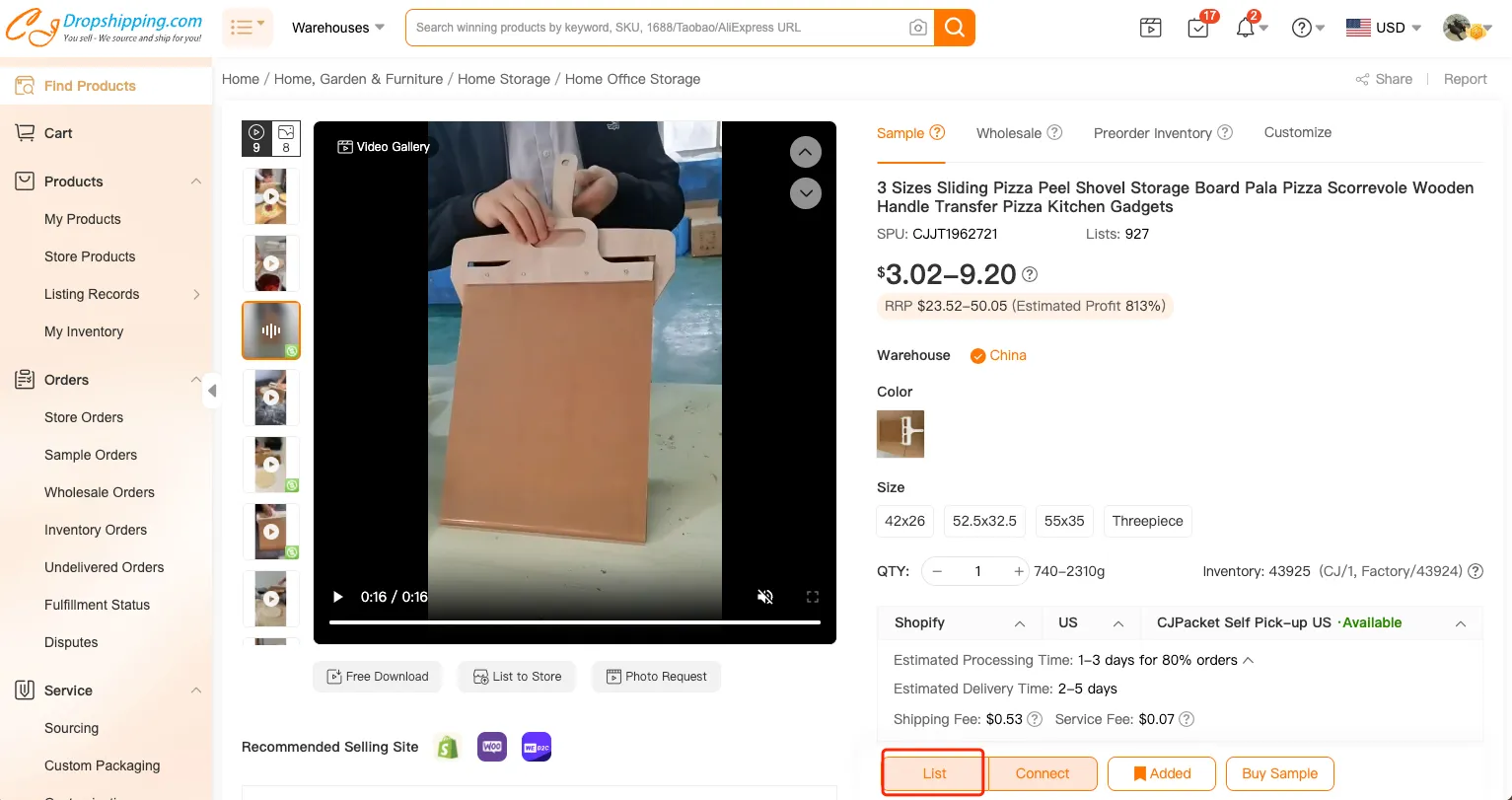Select the China warehouse option
This screenshot has width=1512, height=800.
click(998, 355)
